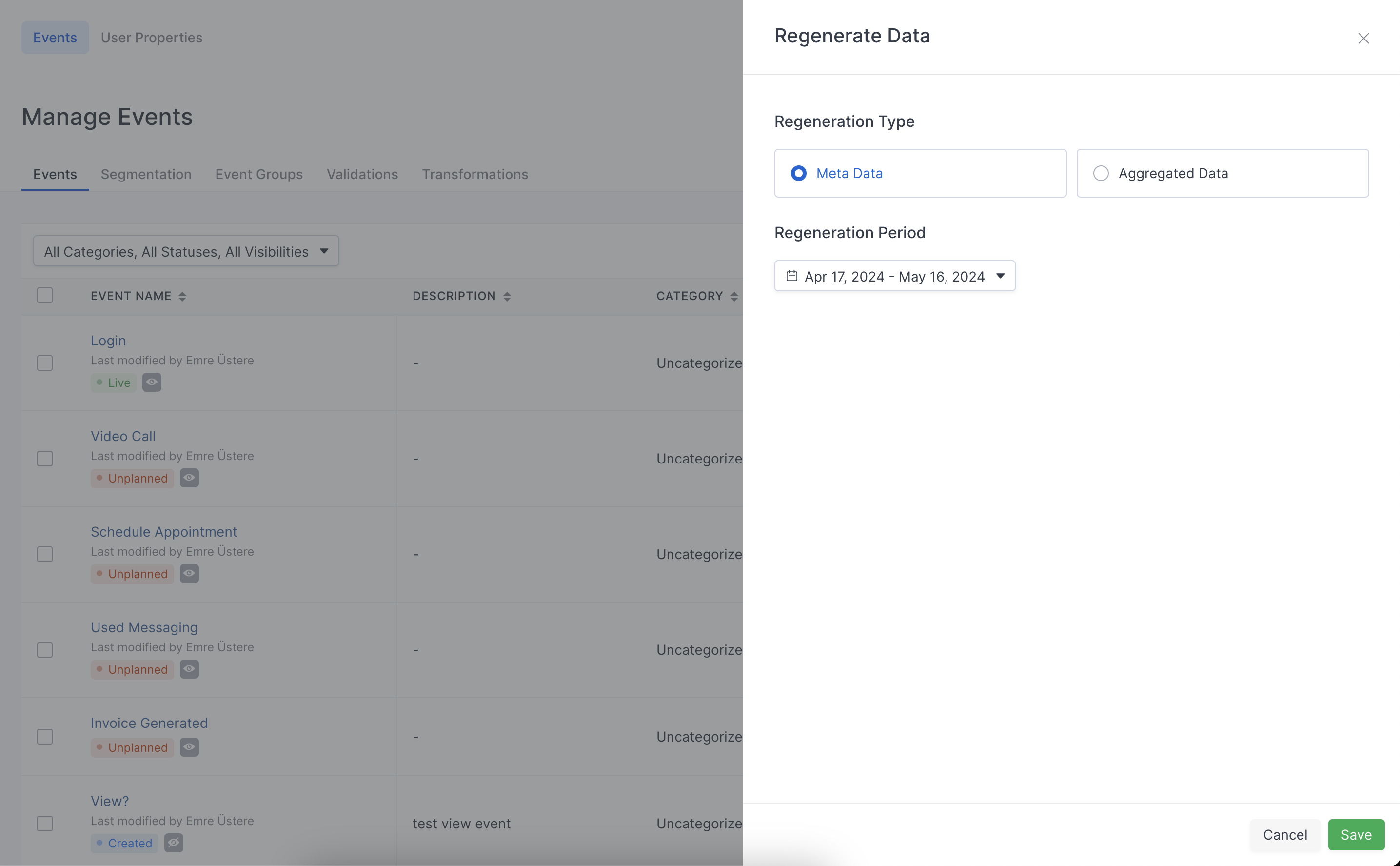Screen dimensions: 1400x866
Task: Check the View? event checkbox
Action: click(x=45, y=823)
